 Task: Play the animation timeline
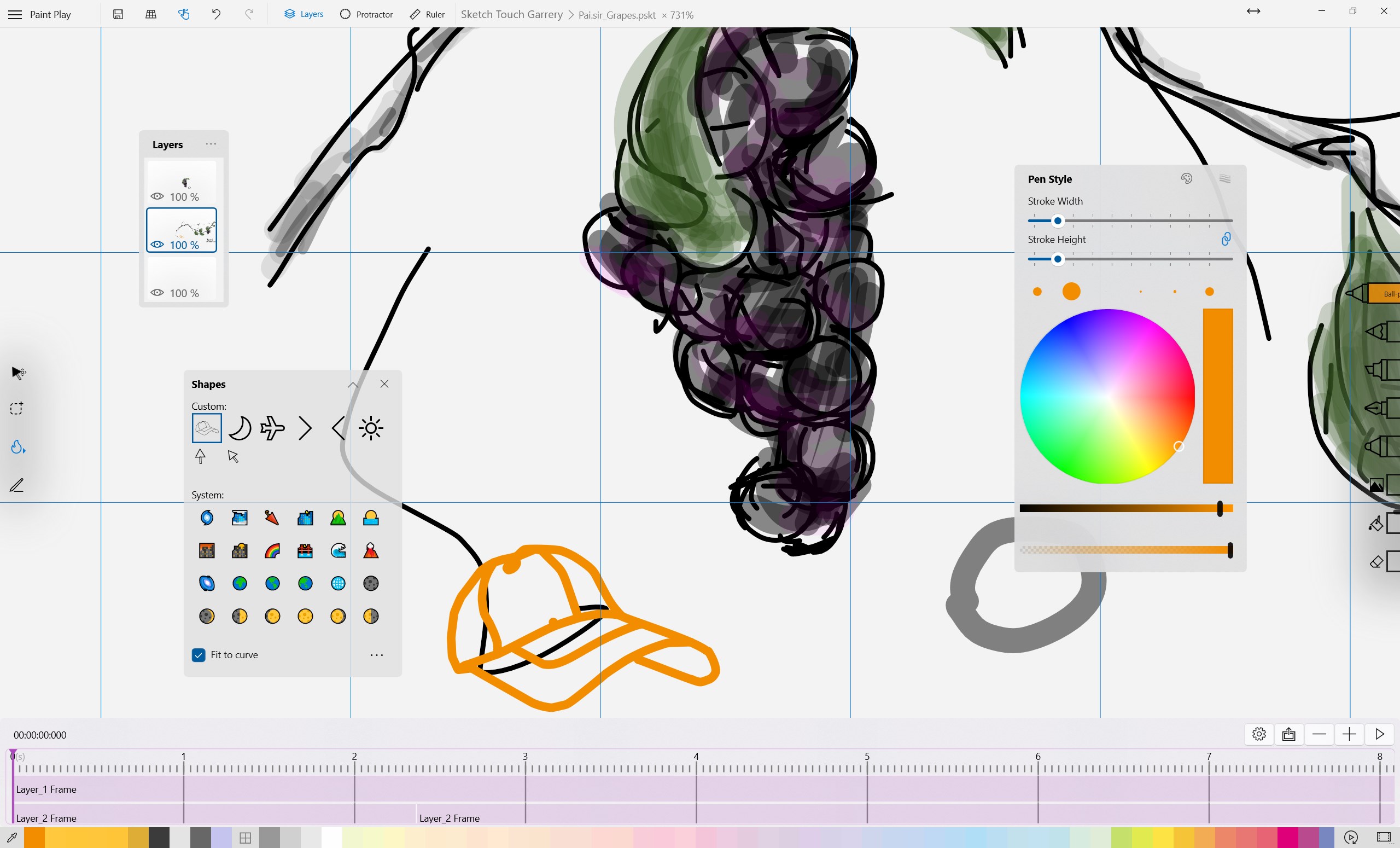point(1381,734)
